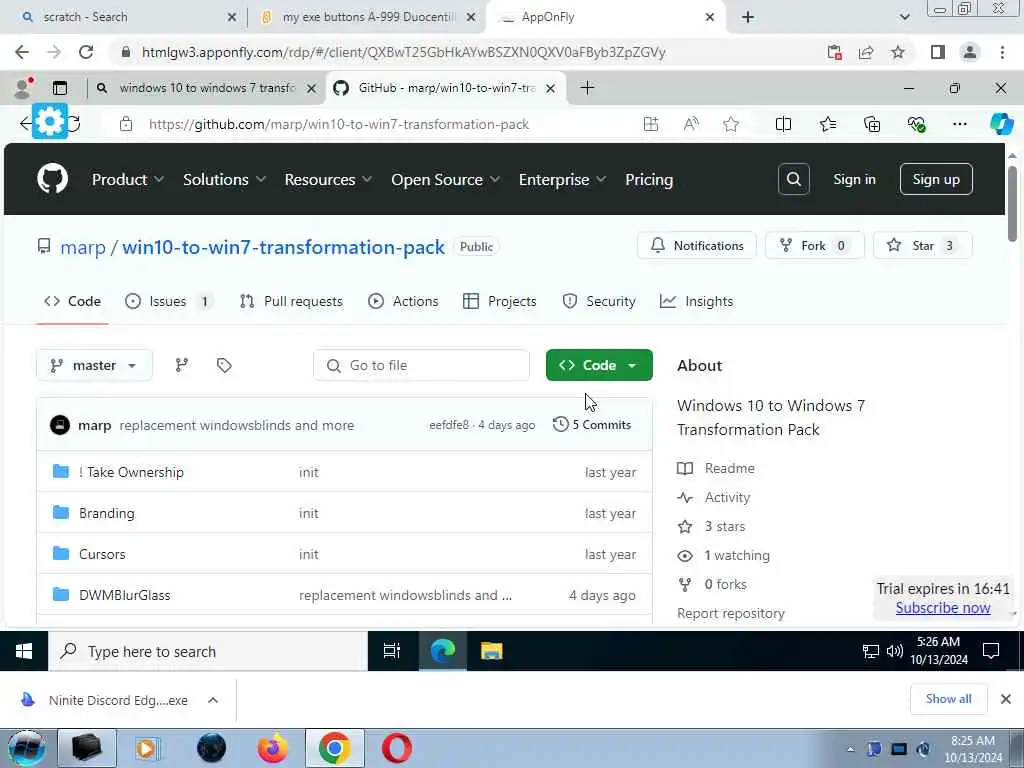Image resolution: width=1024 pixels, height=768 pixels.
Task: Expand the Enterprise menu
Action: pos(562,180)
